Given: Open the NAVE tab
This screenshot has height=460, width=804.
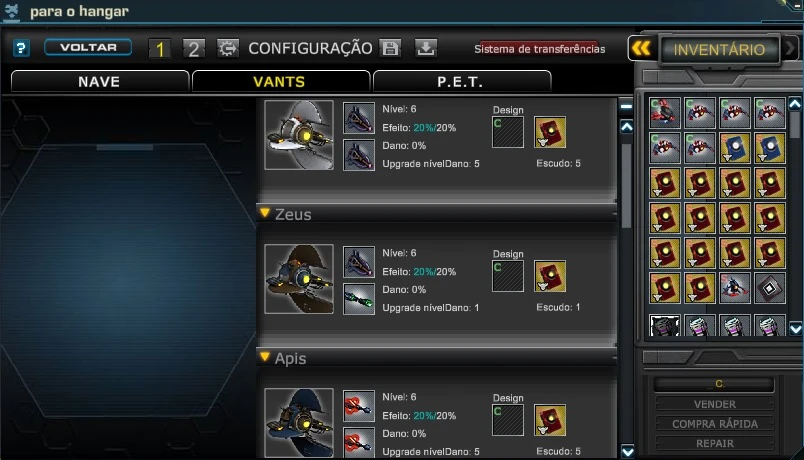Looking at the screenshot, I should click(99, 82).
